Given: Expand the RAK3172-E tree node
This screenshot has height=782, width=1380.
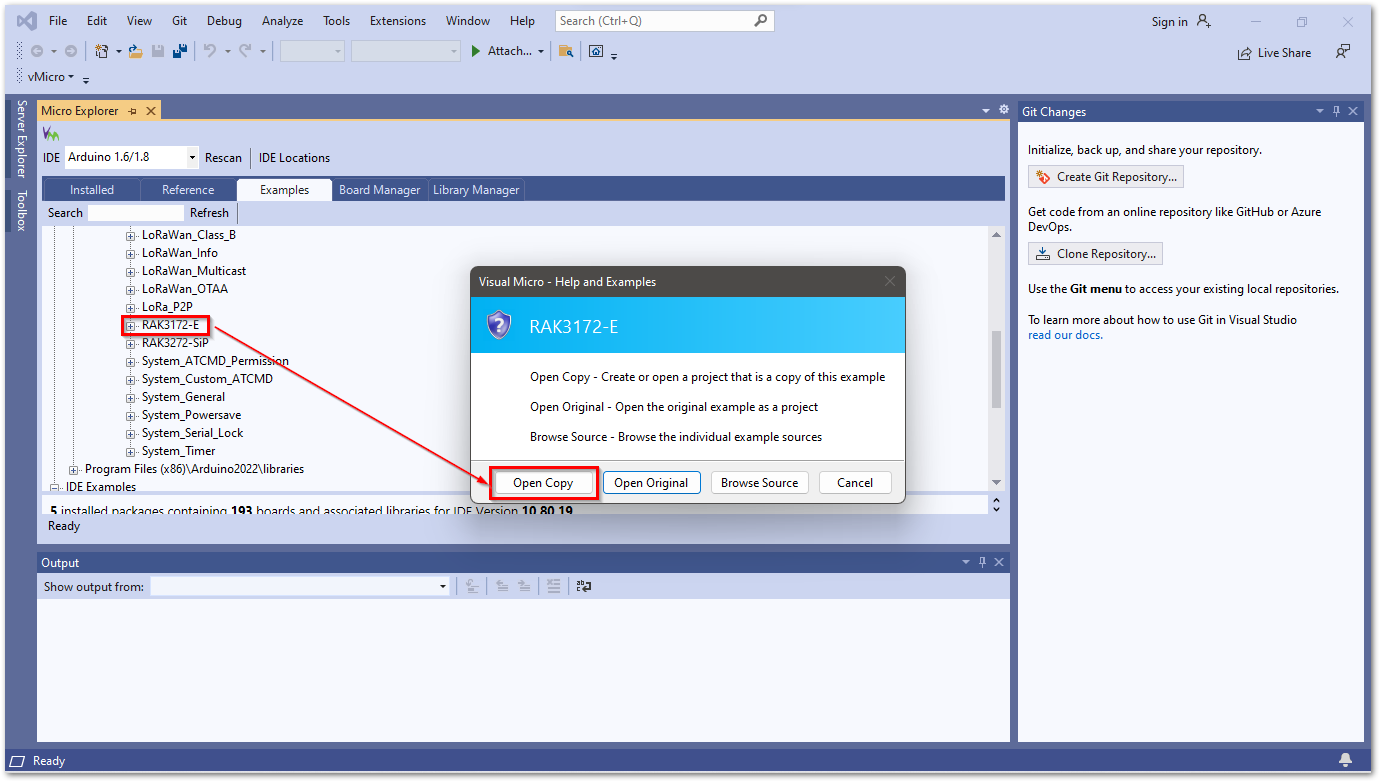Looking at the screenshot, I should click(x=130, y=325).
